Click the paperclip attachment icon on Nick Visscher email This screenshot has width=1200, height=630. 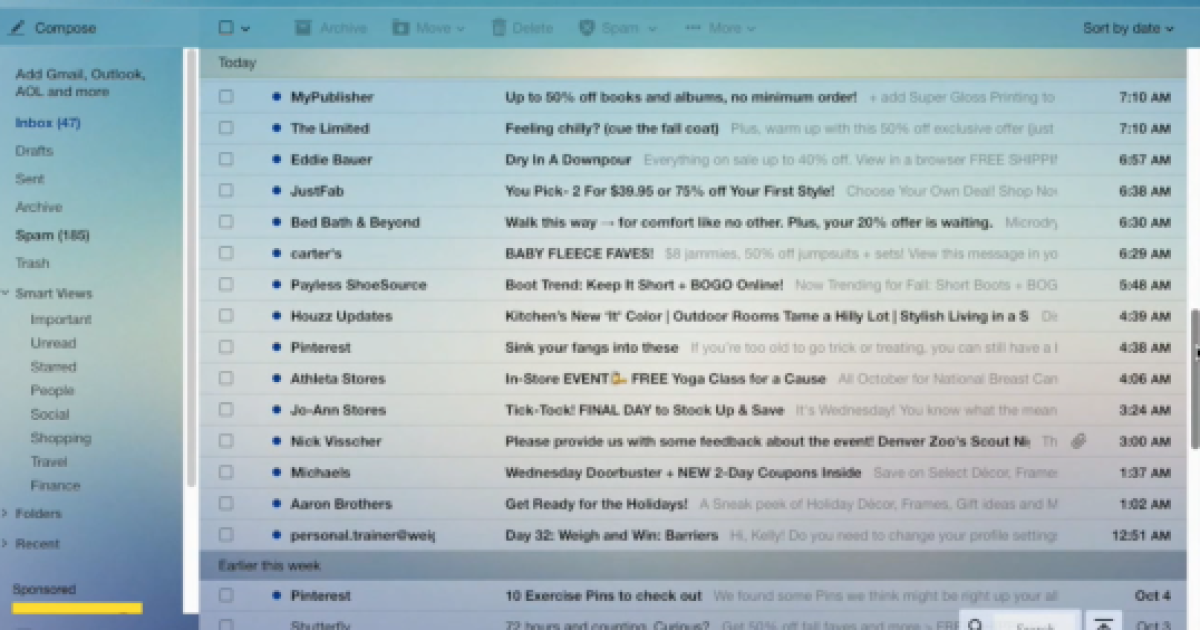click(1078, 441)
